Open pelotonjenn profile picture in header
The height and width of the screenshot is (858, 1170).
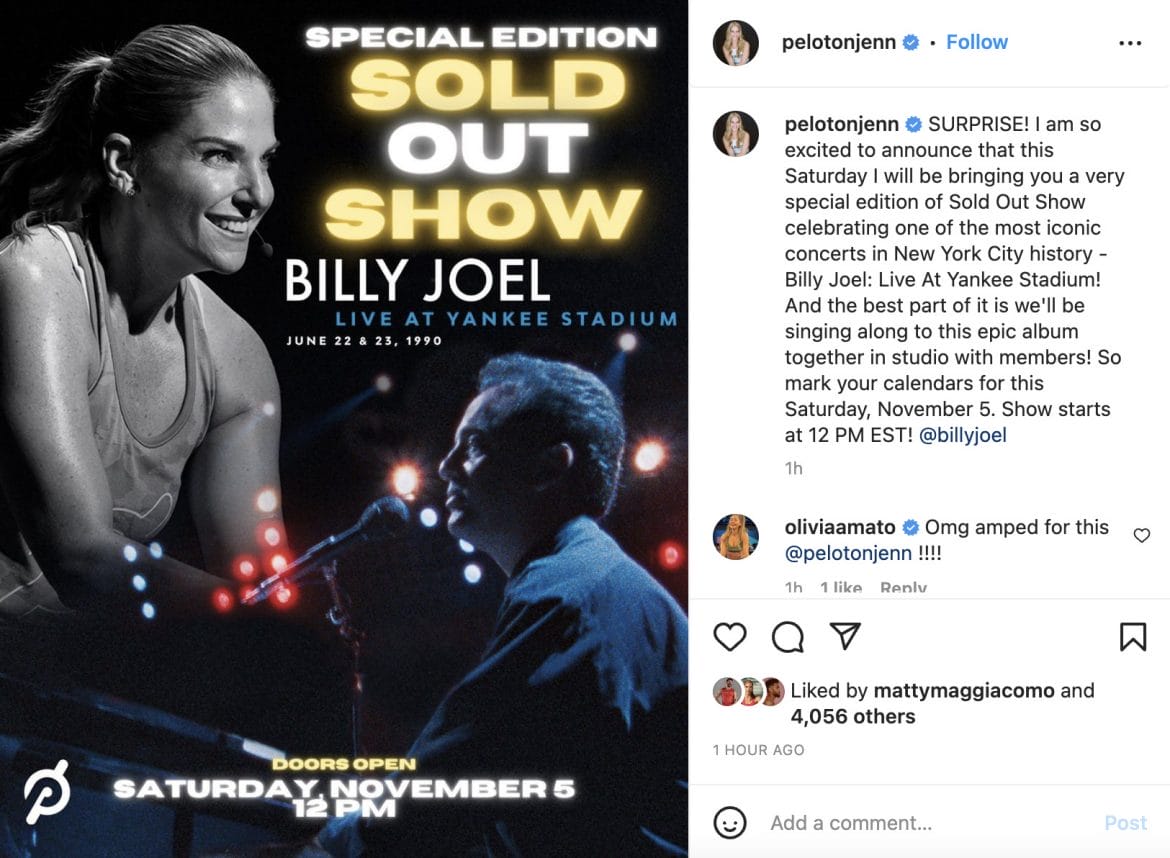coord(736,43)
